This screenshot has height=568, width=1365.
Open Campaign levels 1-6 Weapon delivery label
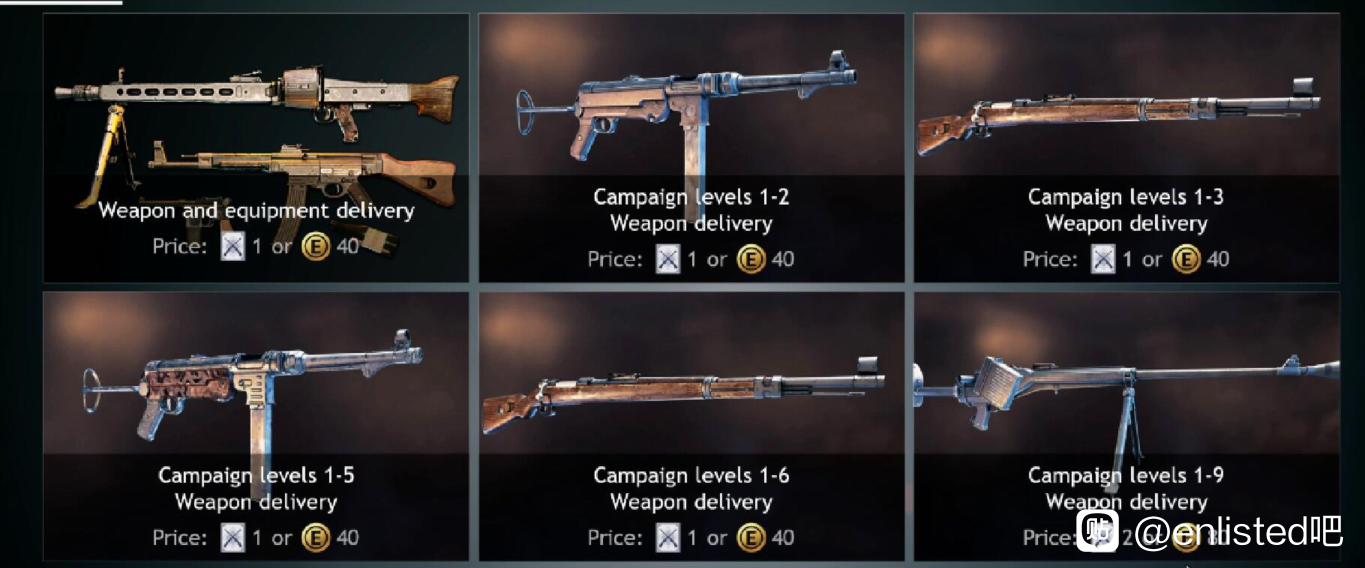[x=691, y=488]
